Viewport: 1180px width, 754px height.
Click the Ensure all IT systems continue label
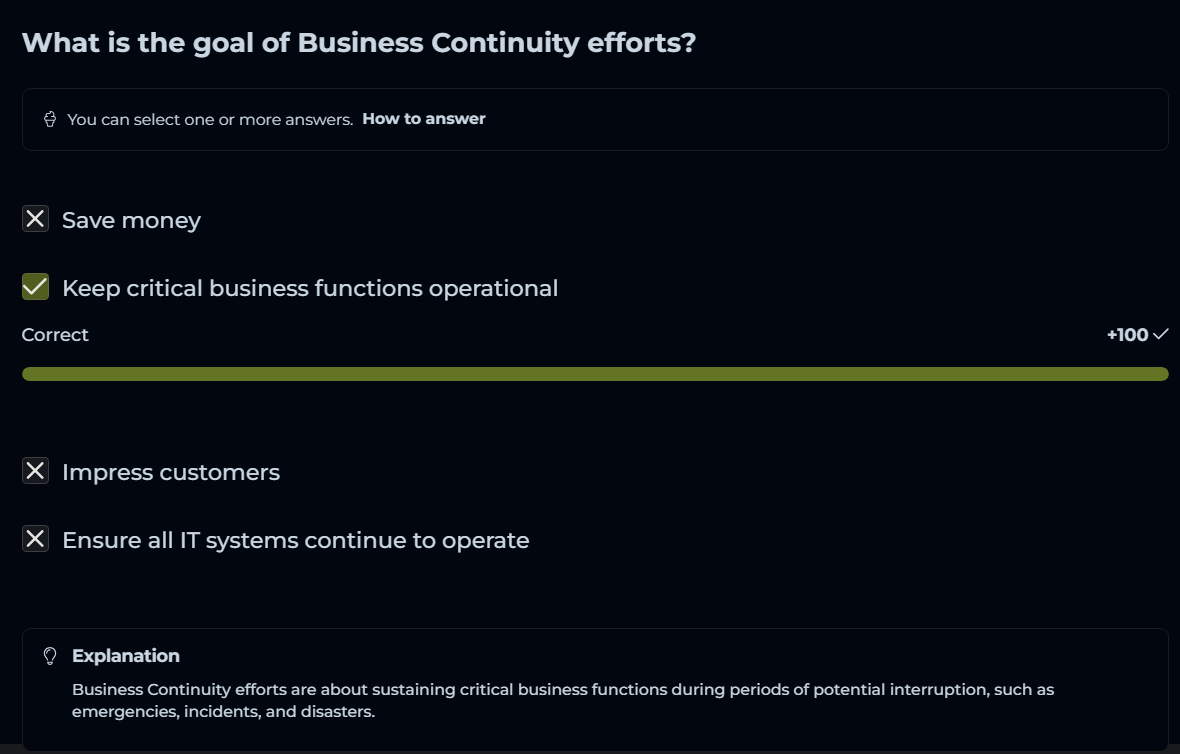296,541
